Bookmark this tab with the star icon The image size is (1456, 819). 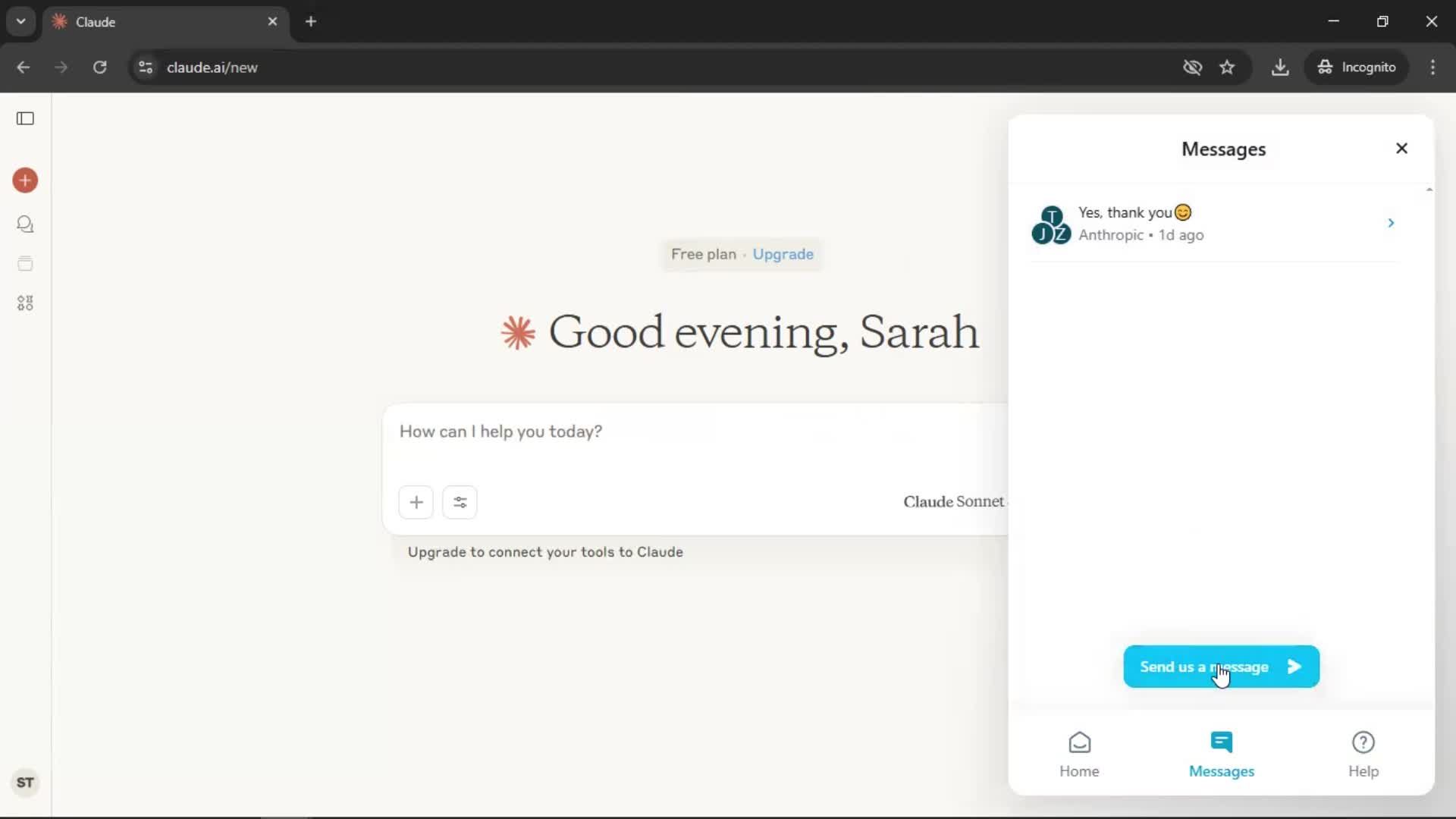pyautogui.click(x=1227, y=67)
